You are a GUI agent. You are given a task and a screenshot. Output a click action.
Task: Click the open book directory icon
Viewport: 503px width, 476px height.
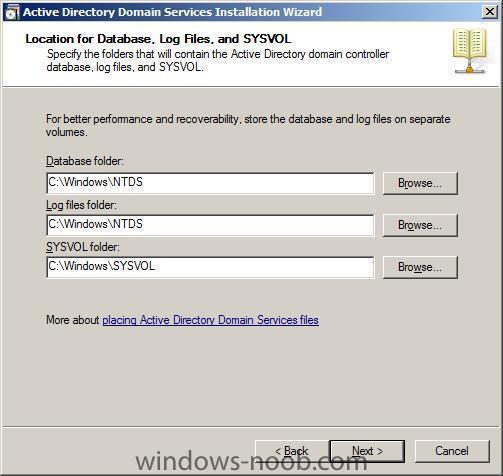pyautogui.click(x=470, y=51)
